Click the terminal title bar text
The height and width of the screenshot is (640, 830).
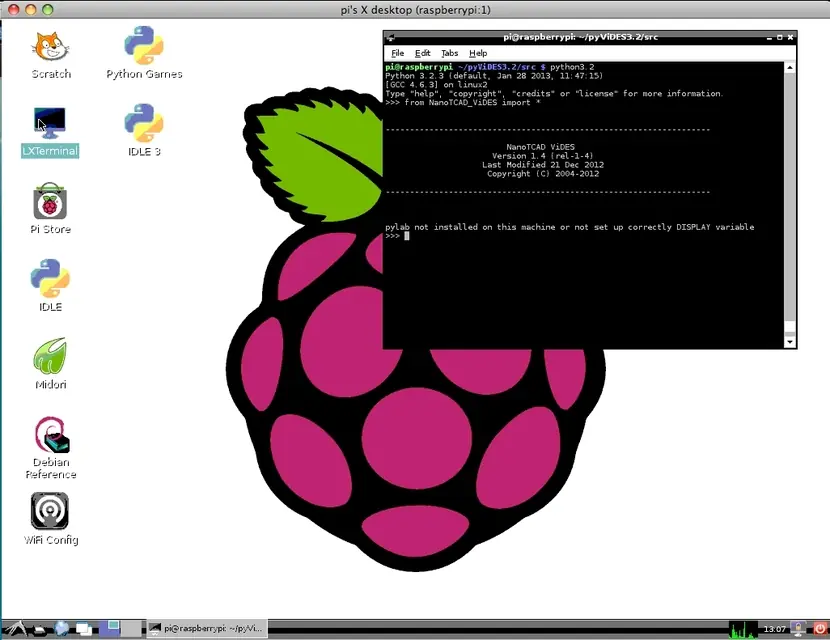[x=580, y=37]
